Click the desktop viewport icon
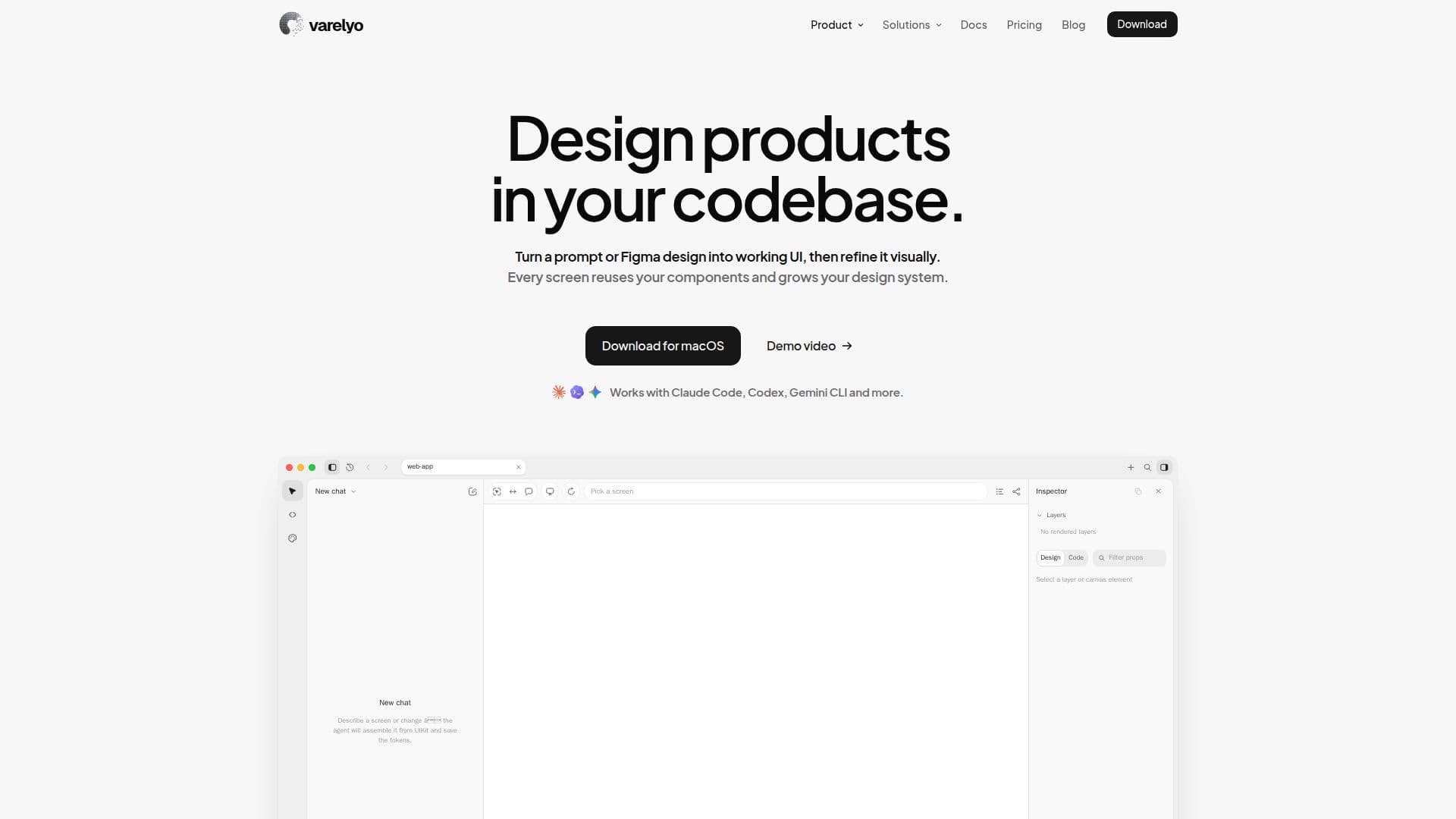 550,491
